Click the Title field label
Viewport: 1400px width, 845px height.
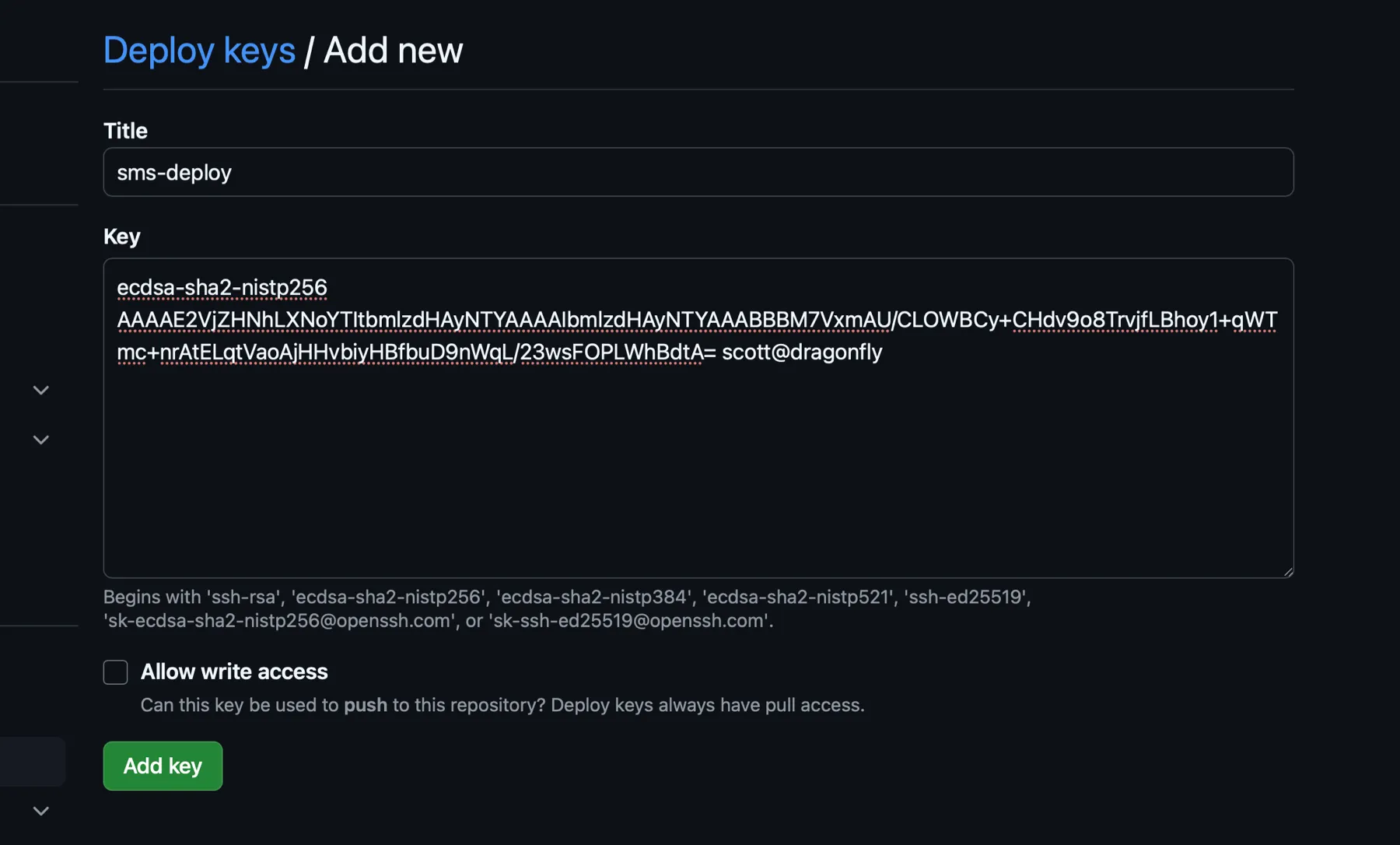tap(125, 131)
